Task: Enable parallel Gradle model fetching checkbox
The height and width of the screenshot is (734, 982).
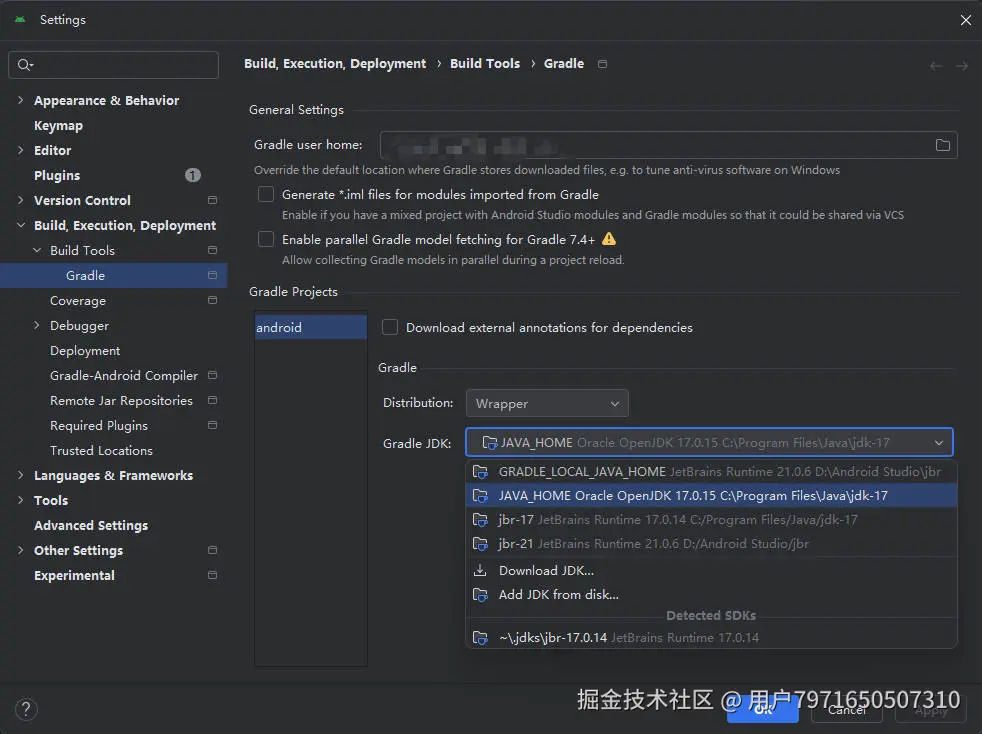Action: [266, 239]
